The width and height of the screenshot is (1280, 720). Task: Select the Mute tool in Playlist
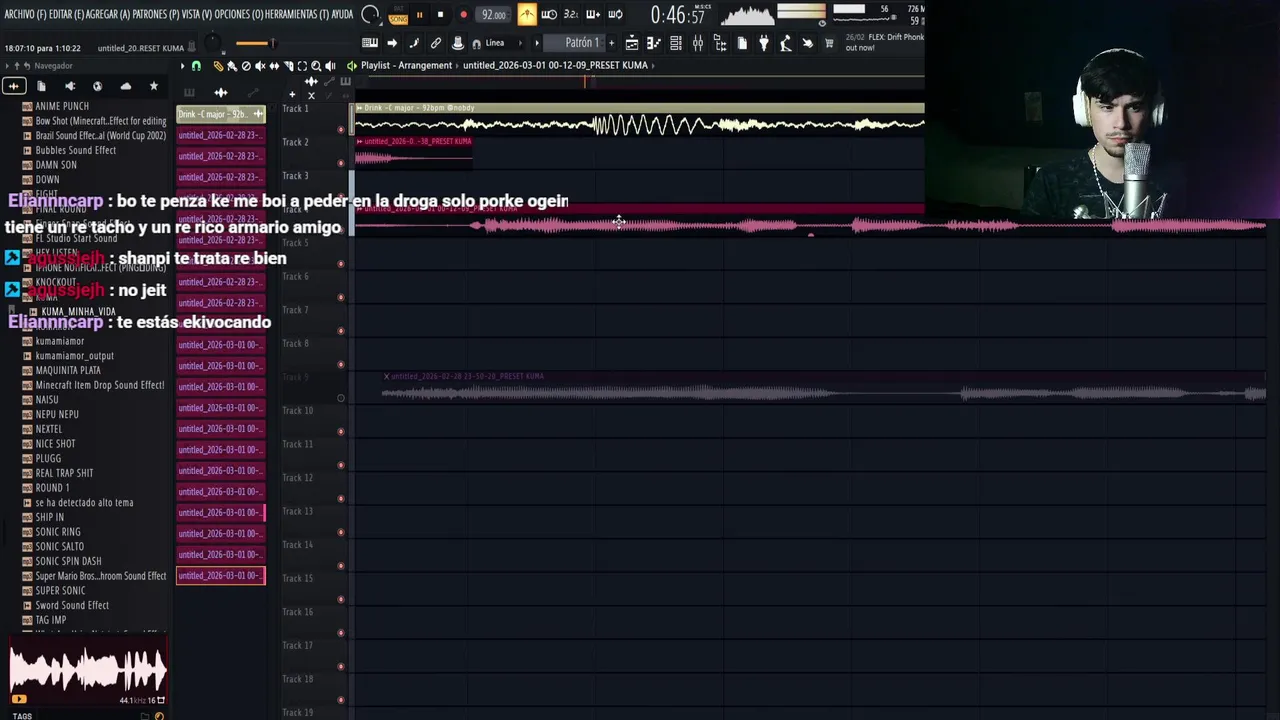click(x=260, y=66)
